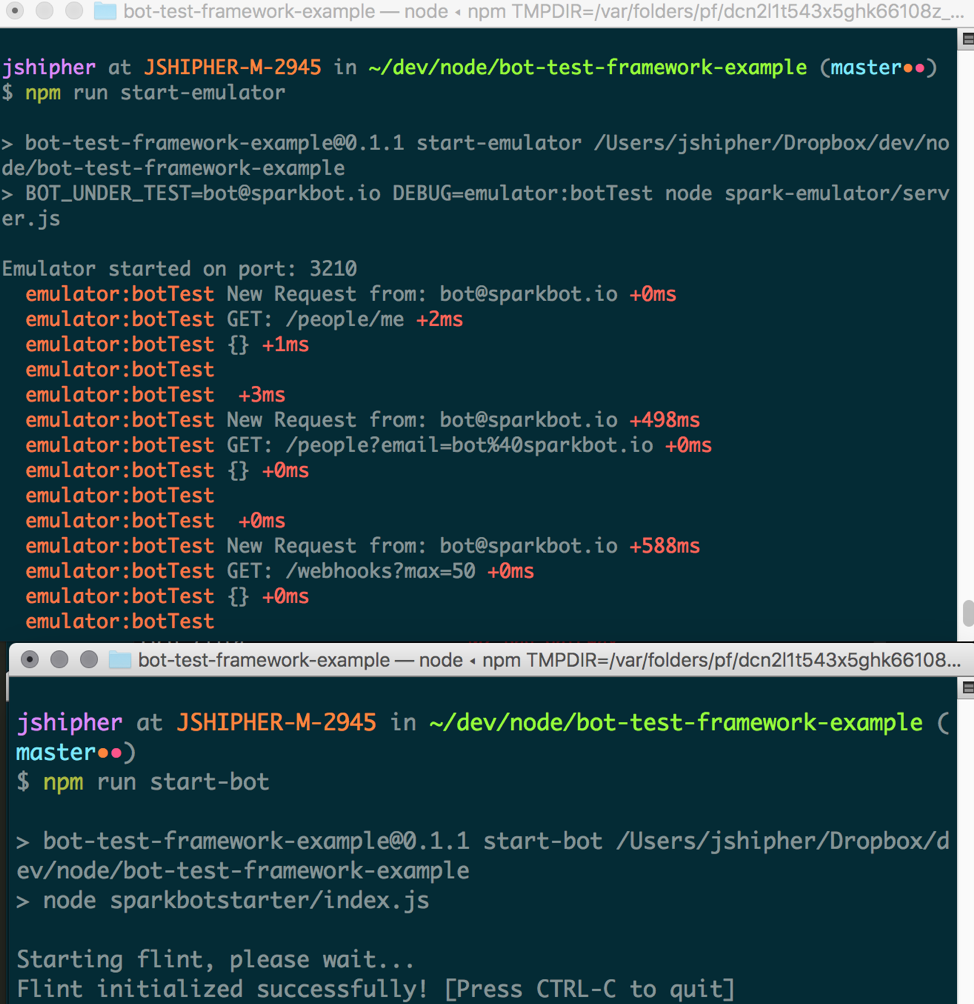
Task: Minimize the upper terminal window
Action: (44, 10)
